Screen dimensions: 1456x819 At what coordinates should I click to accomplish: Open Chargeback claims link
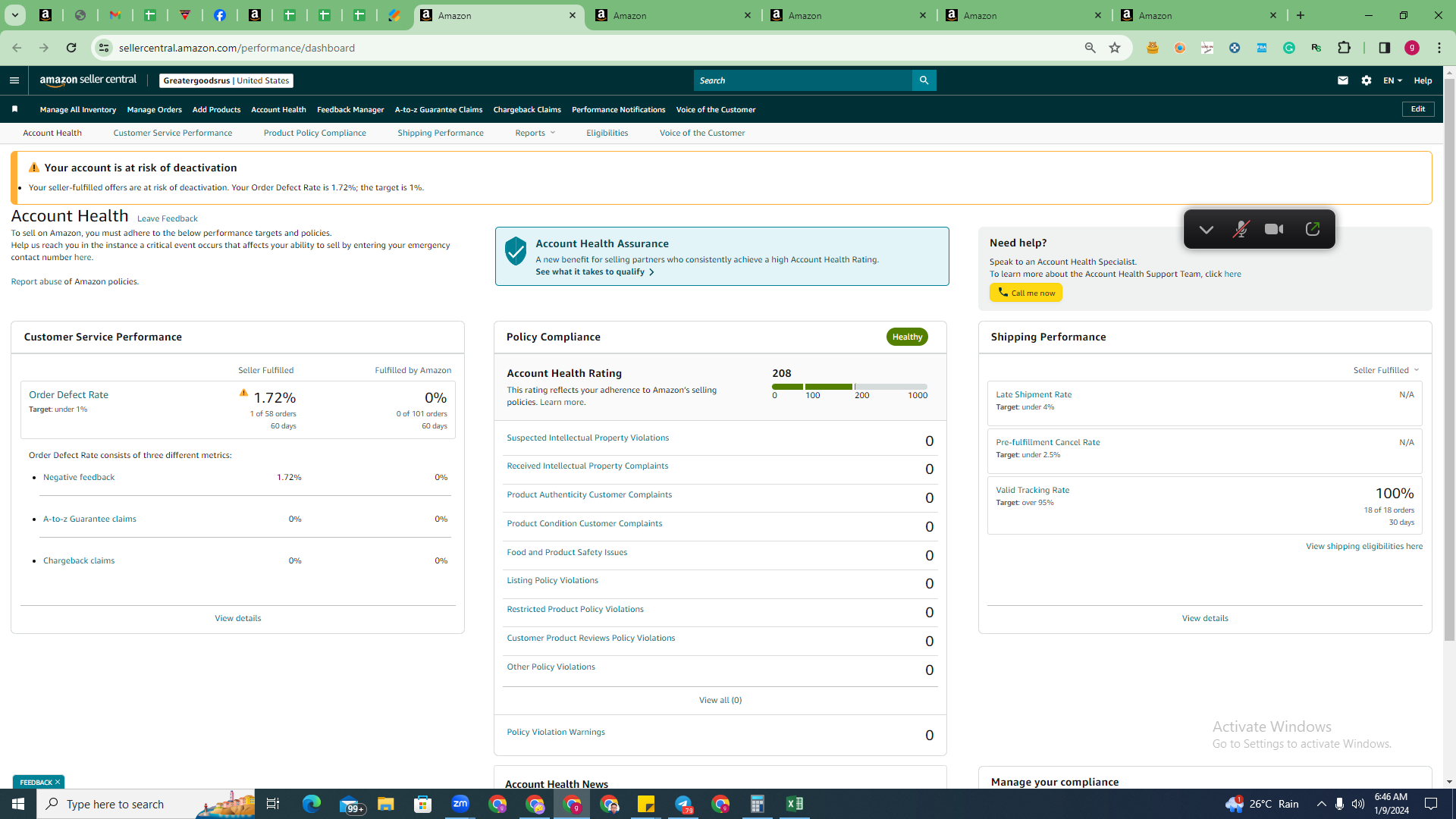coord(79,560)
